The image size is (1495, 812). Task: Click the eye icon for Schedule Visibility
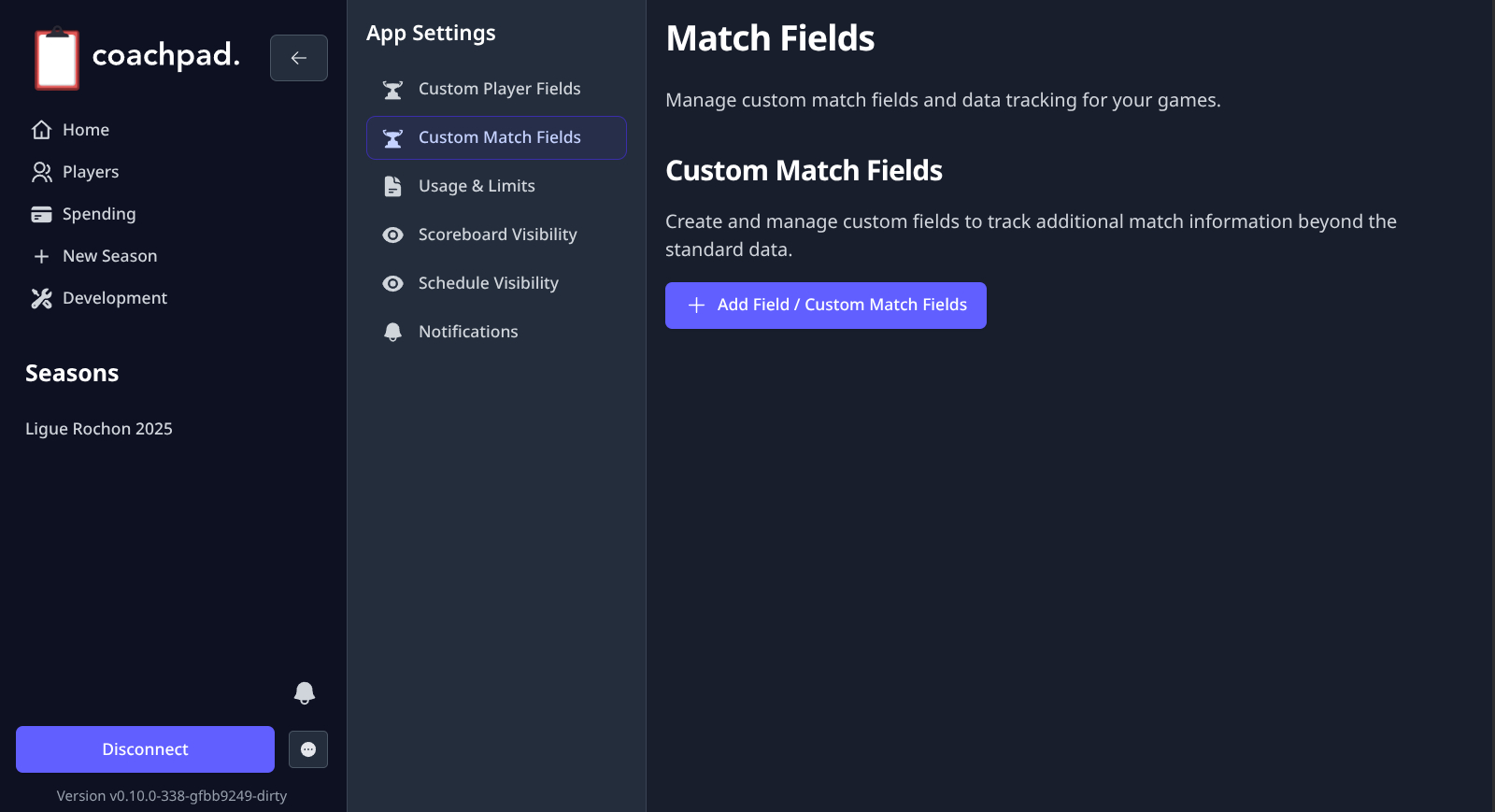[x=393, y=283]
